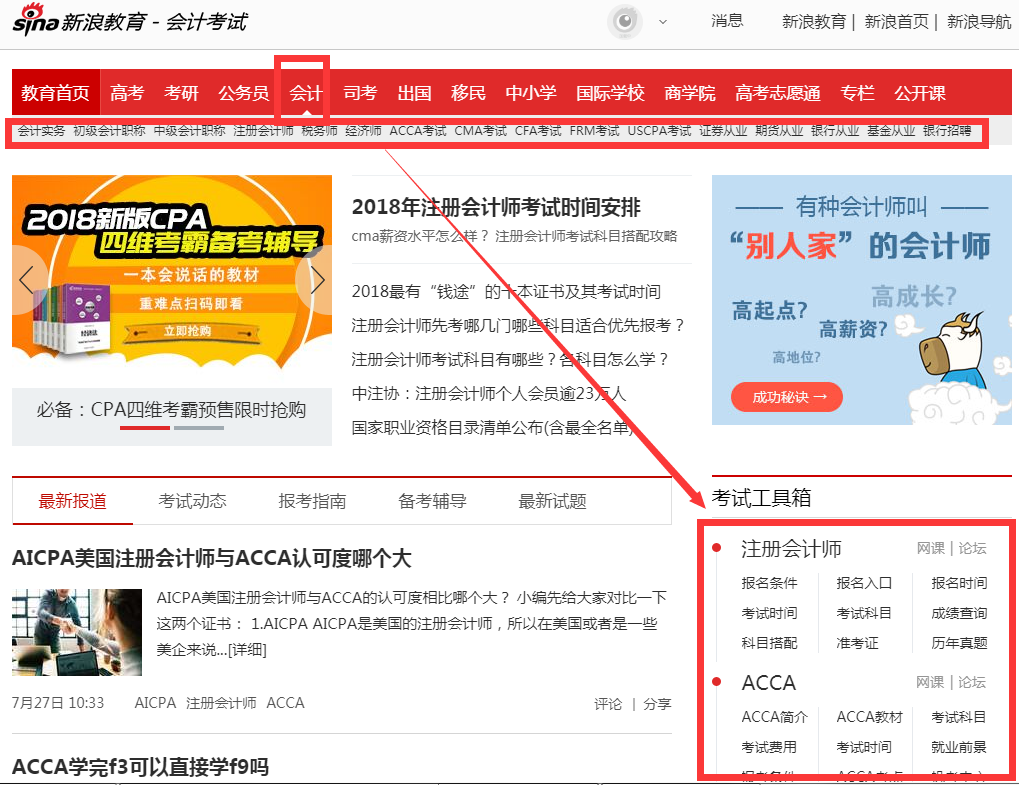The width and height of the screenshot is (1019, 785).
Task: Open 网课 link beside 注册会计师
Action: pos(931,548)
